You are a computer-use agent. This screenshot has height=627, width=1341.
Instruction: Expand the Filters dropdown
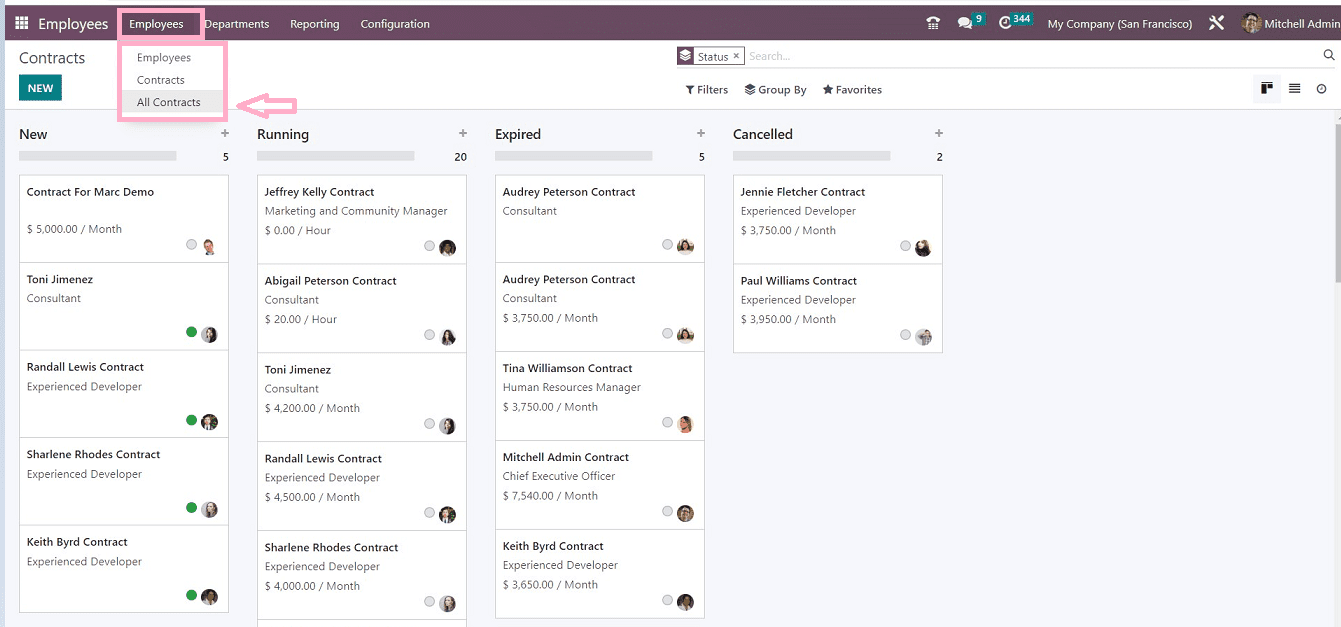pos(707,90)
